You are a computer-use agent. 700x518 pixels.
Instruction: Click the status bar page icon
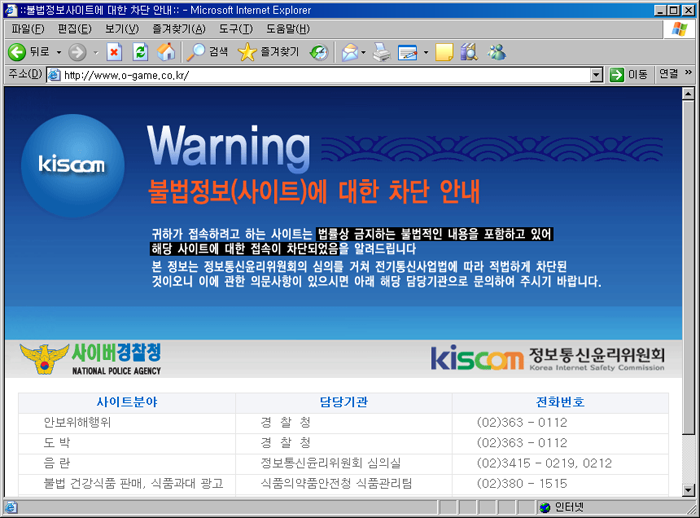11,507
